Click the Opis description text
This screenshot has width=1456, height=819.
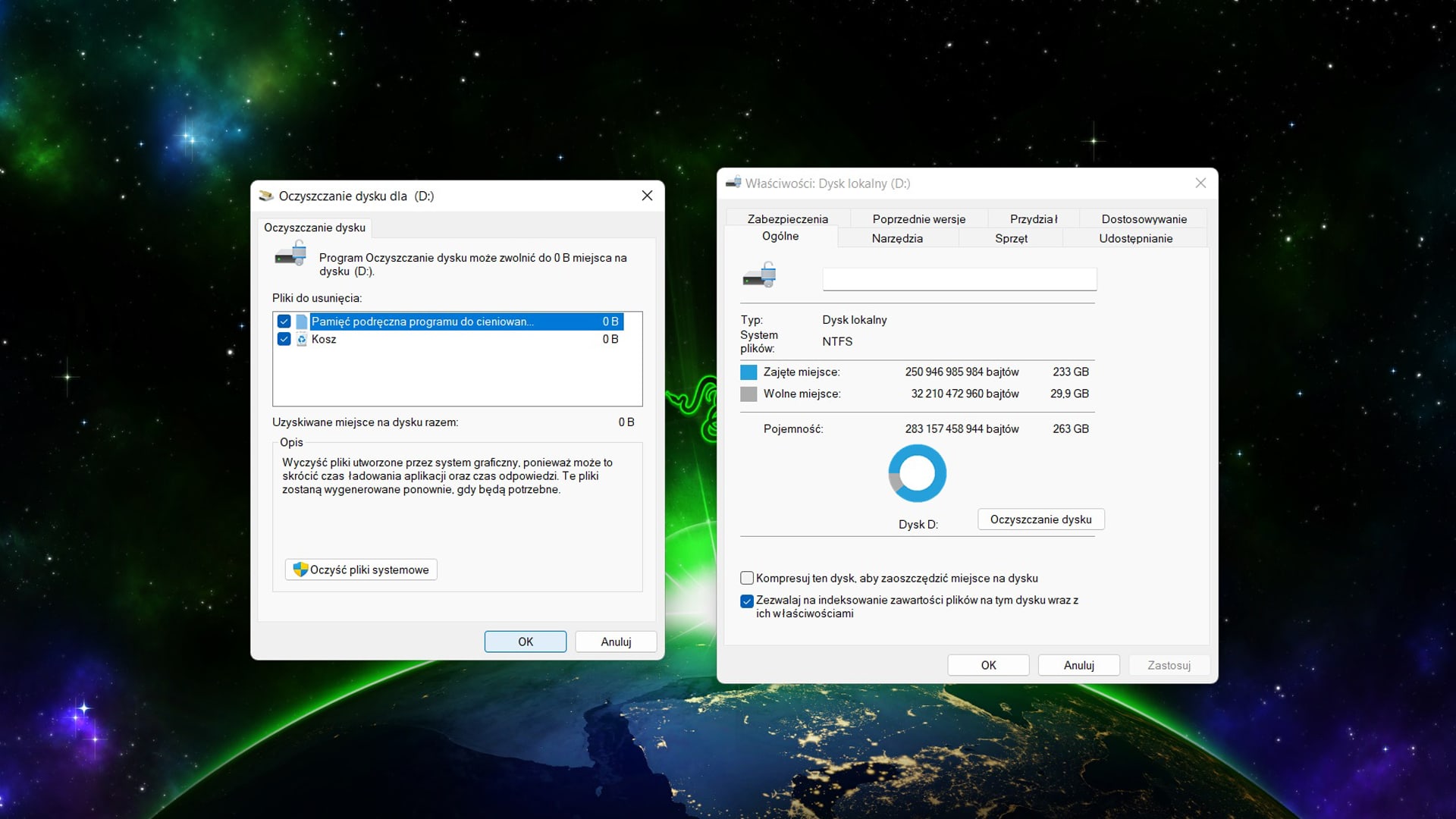click(447, 475)
